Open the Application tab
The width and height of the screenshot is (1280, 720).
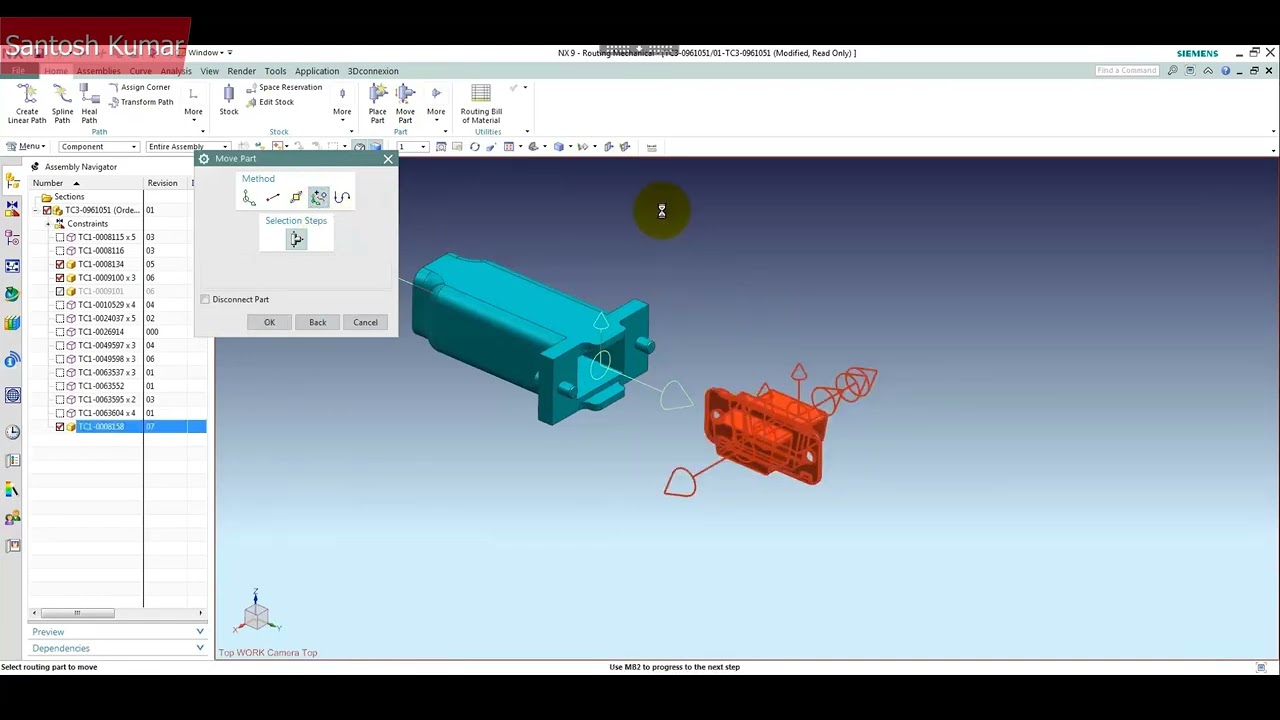317,71
